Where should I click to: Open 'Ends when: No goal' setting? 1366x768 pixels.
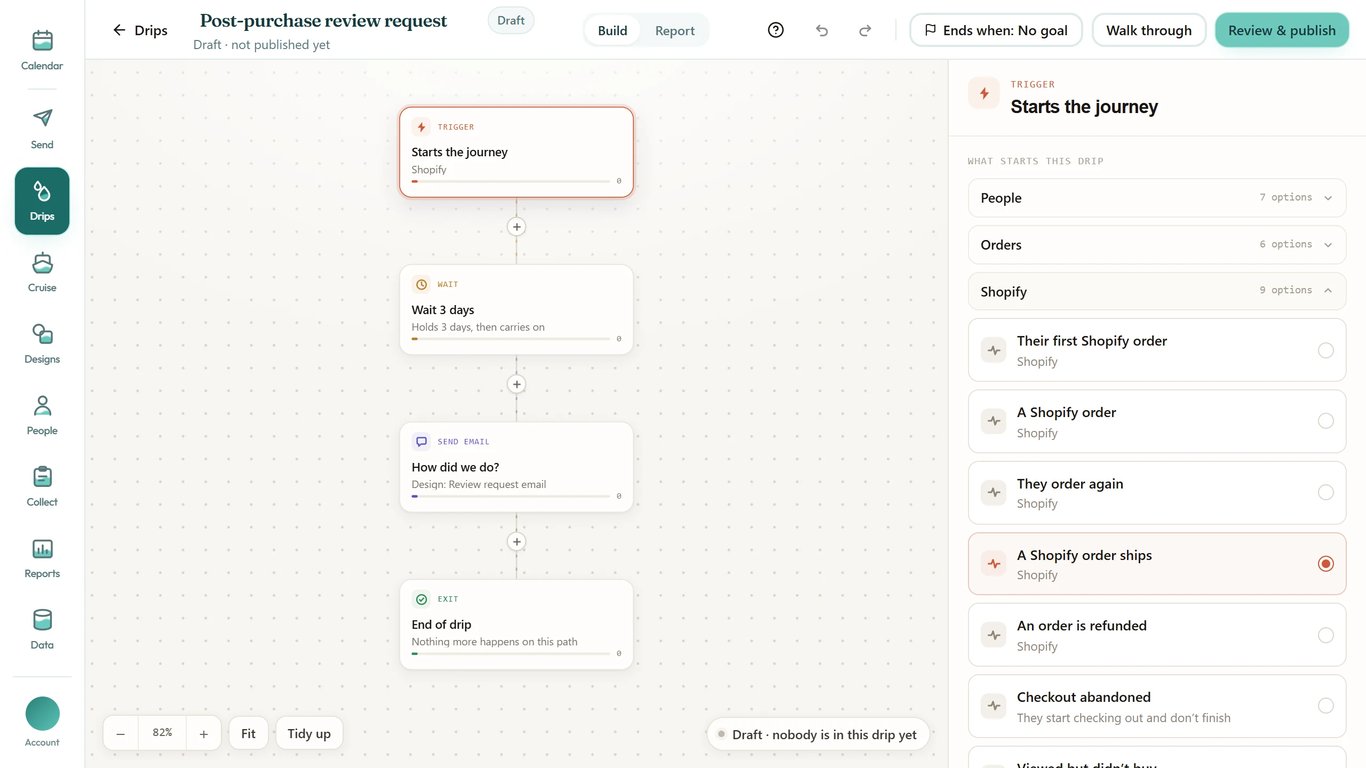tap(996, 30)
